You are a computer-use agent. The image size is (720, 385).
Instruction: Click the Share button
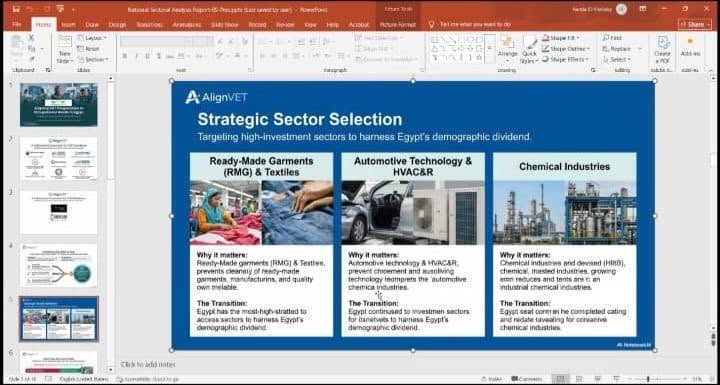point(695,24)
